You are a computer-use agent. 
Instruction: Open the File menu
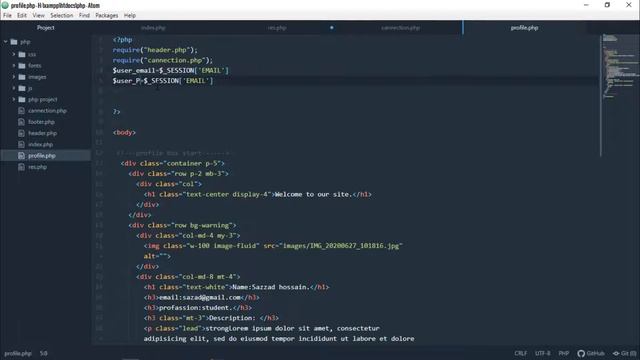coord(7,16)
